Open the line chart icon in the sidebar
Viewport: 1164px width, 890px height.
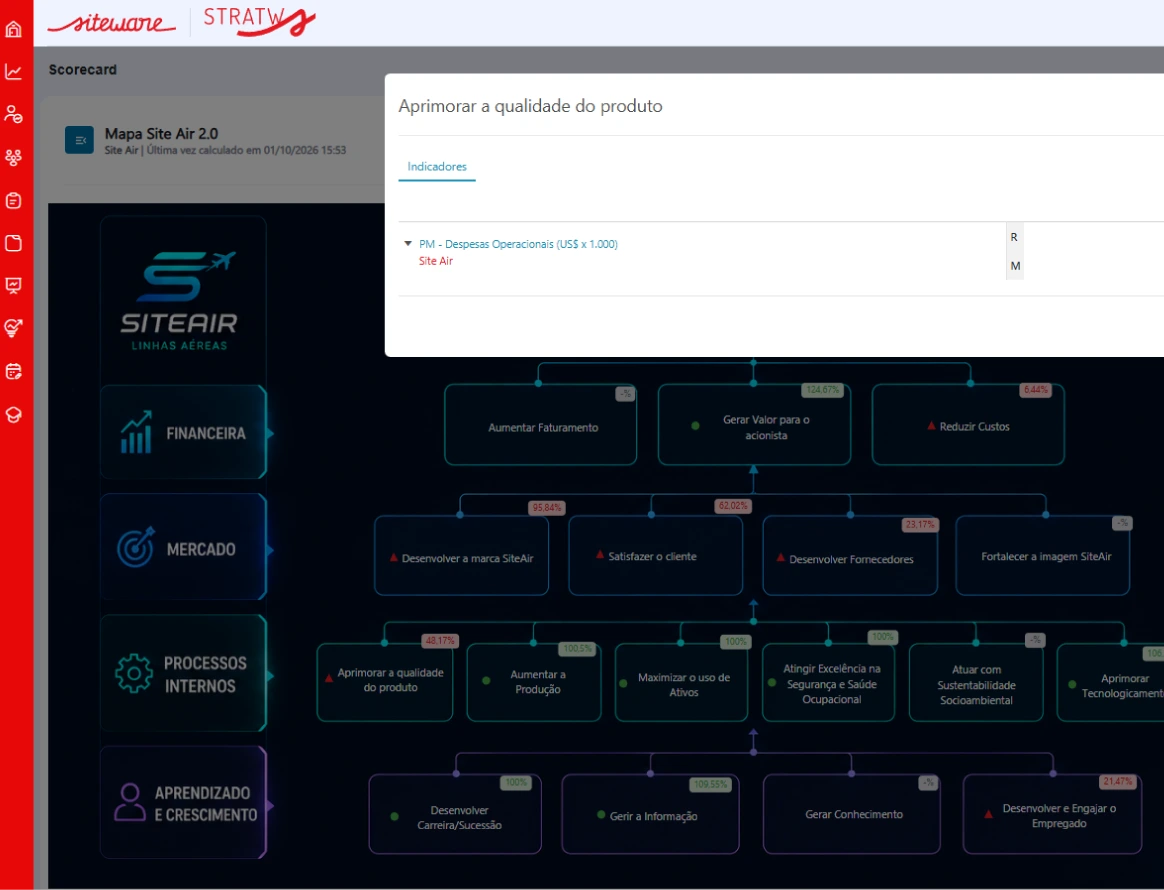(13, 72)
